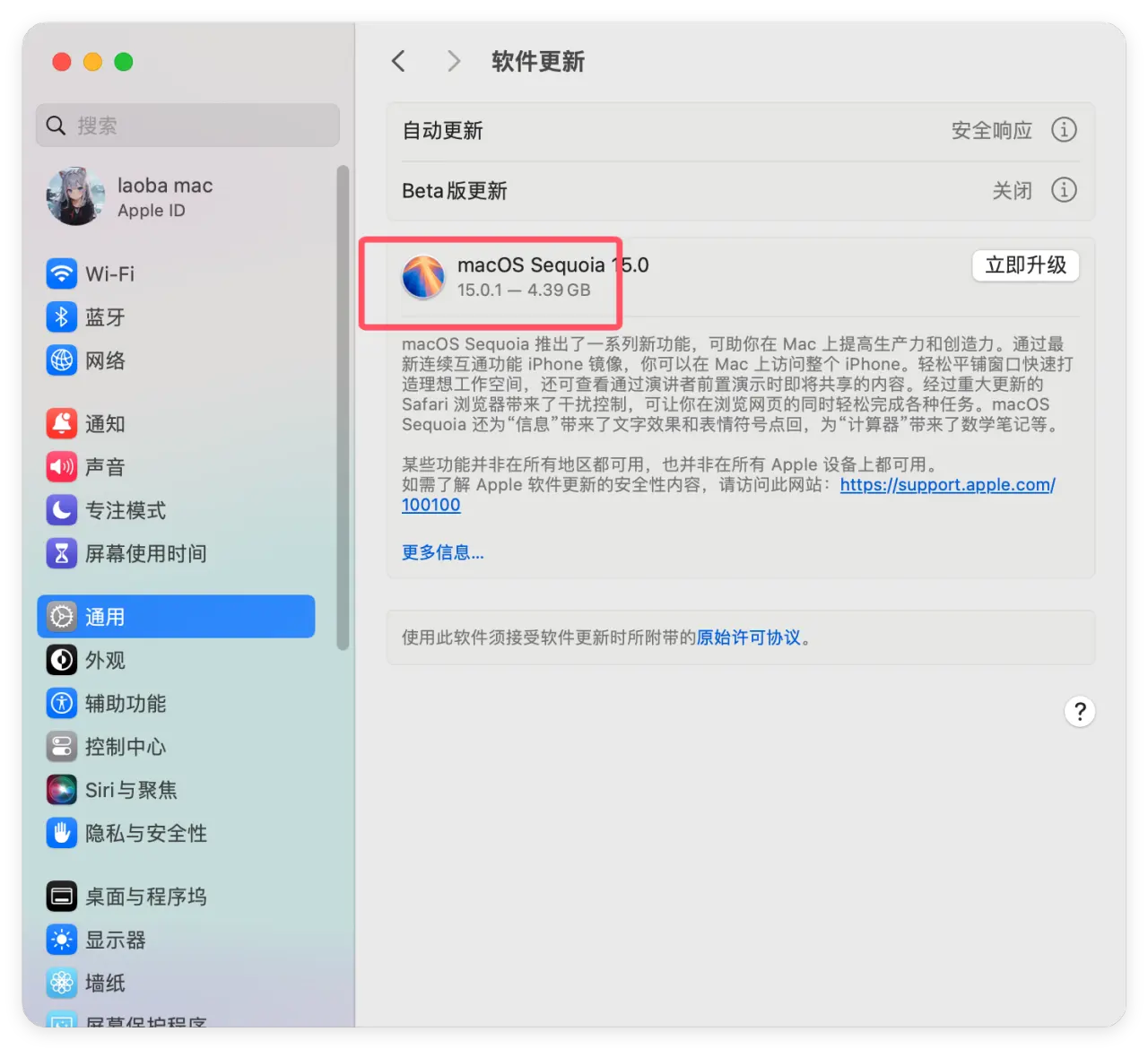Click the 更多信息... link
This screenshot has height=1049, width=1148.
pyautogui.click(x=443, y=552)
